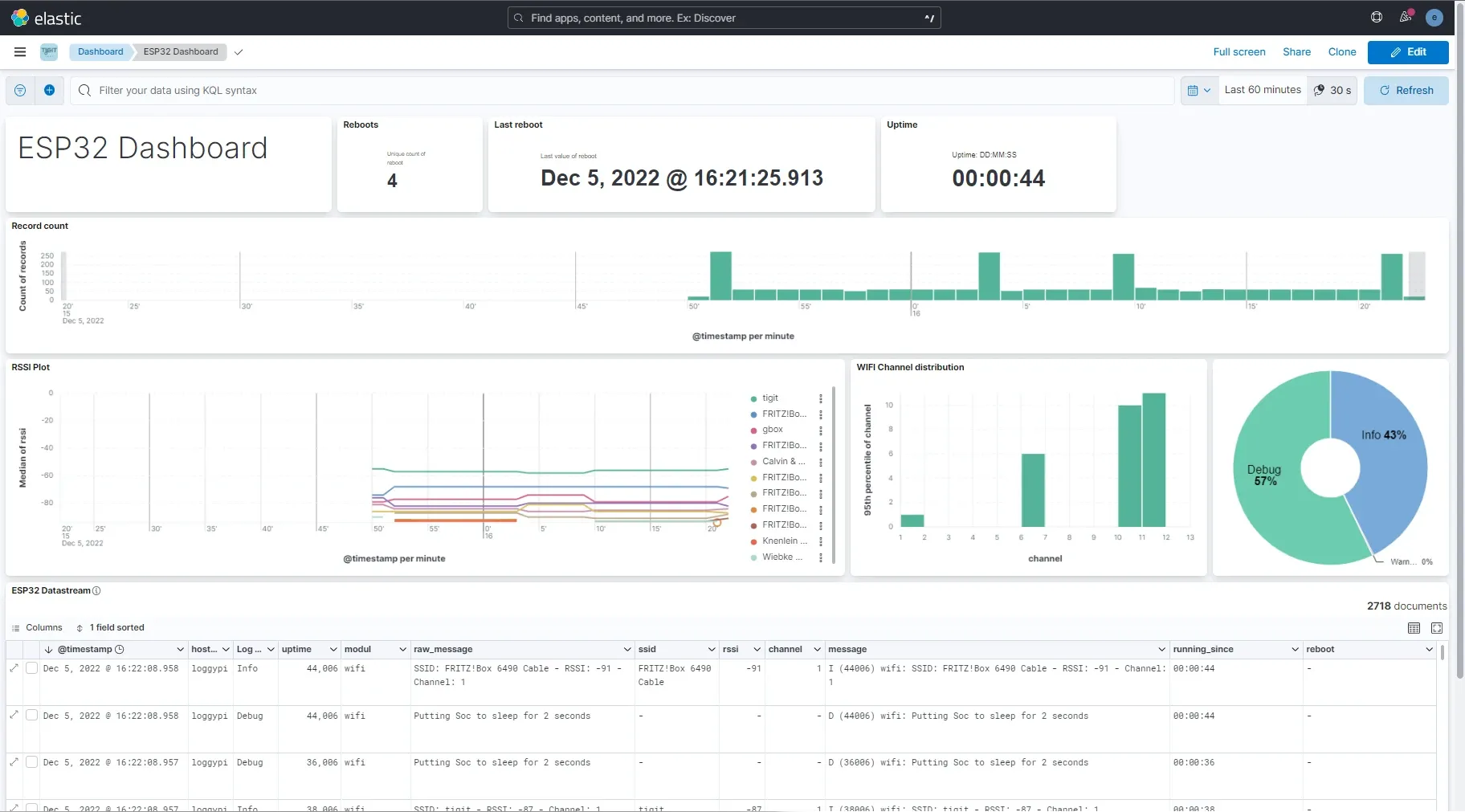The image size is (1465, 812).
Task: Select checkbox for first Debug row 44,006 uptime
Action: click(32, 715)
